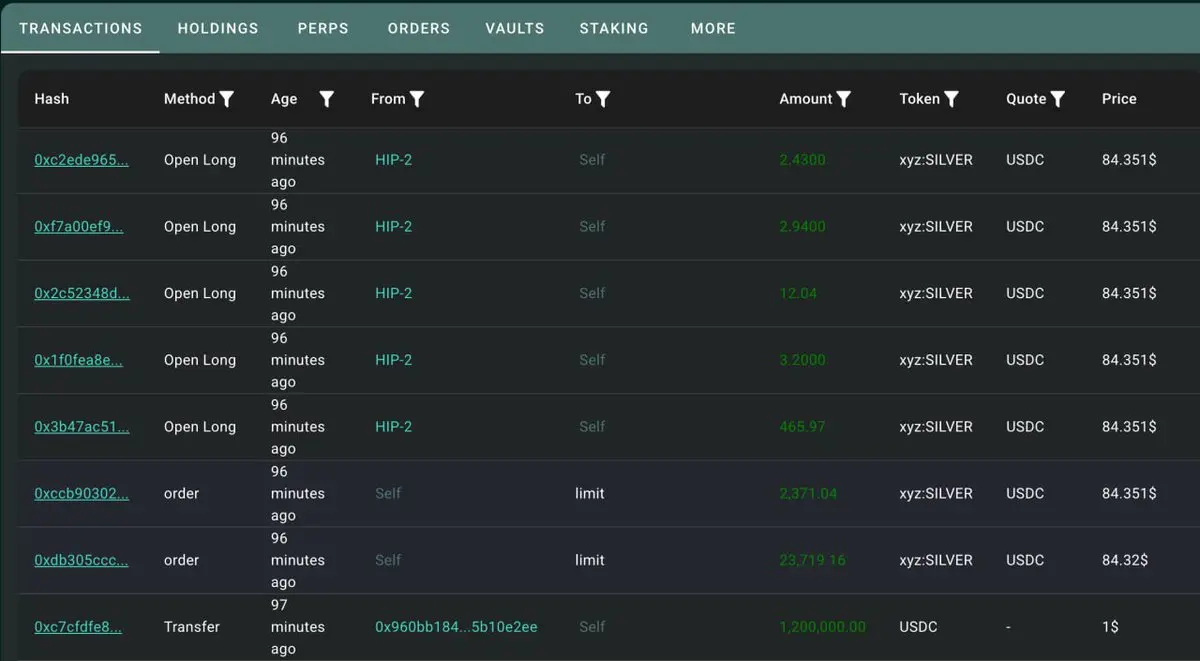Image resolution: width=1200 pixels, height=661 pixels.
Task: Click the Hash column header
Action: (52, 99)
